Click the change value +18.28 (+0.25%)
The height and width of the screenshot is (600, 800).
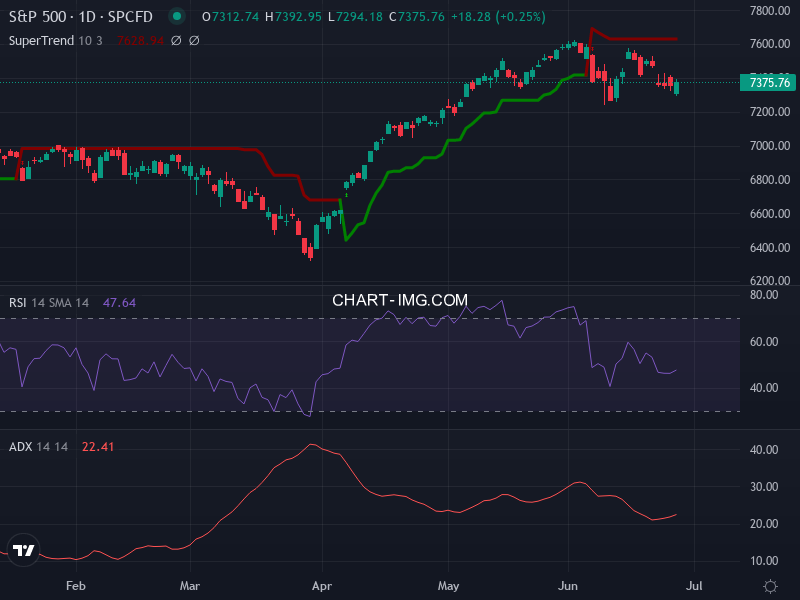point(498,17)
